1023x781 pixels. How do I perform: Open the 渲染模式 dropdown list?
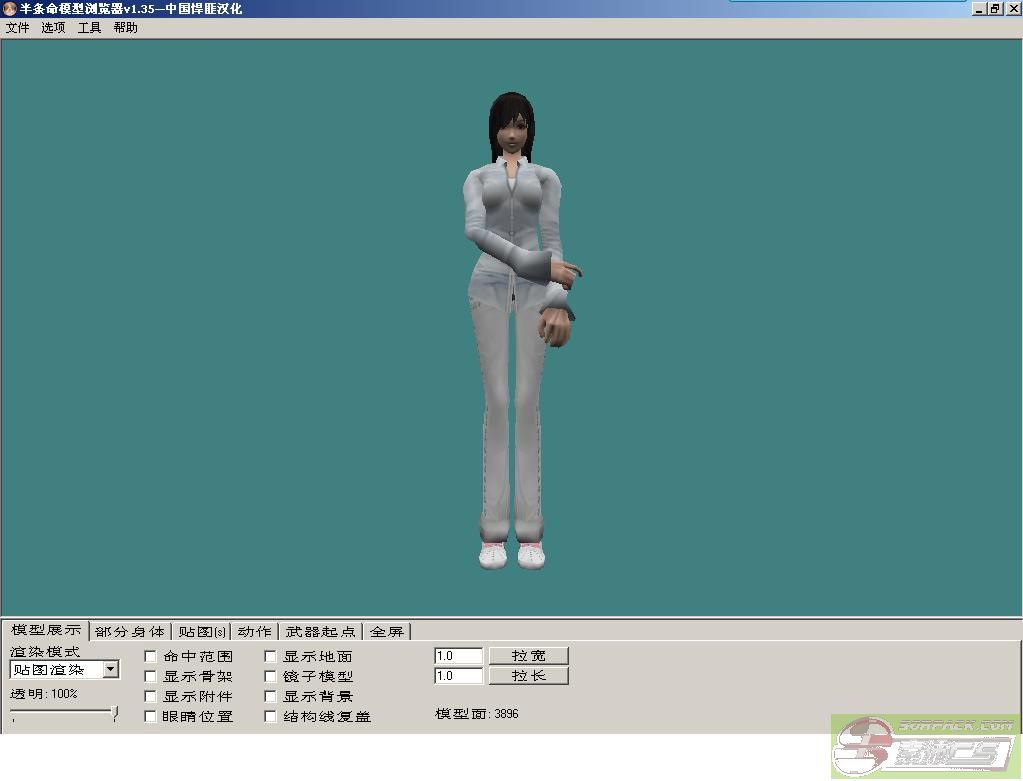click(110, 670)
